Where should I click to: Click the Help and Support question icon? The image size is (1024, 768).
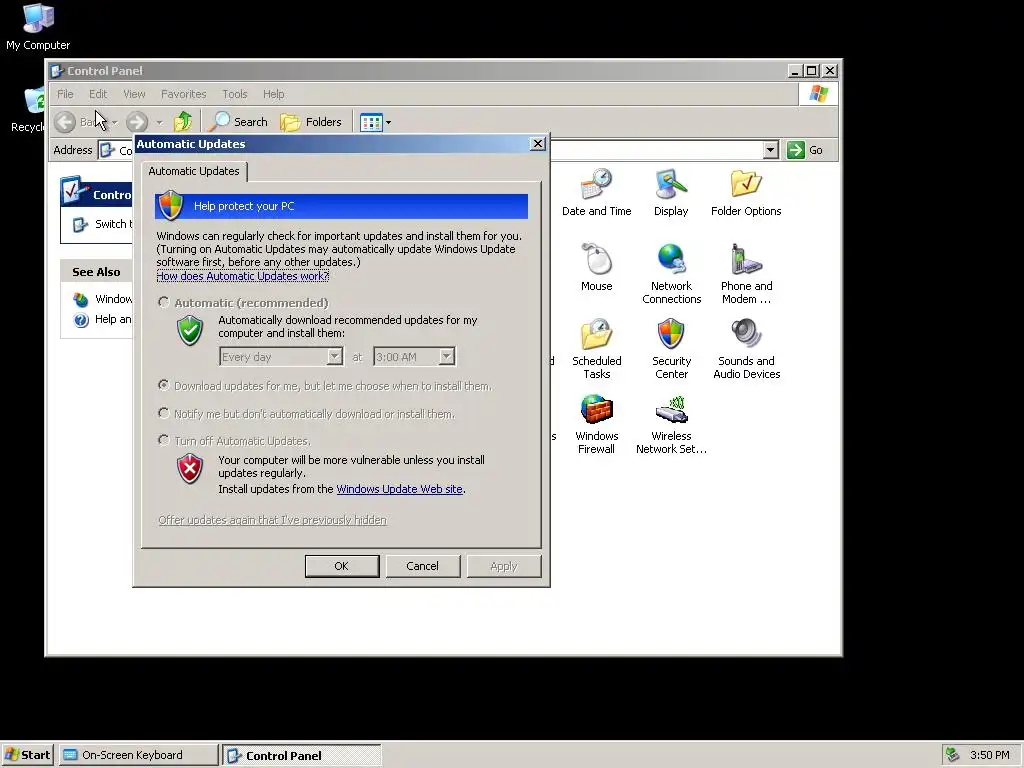point(81,319)
